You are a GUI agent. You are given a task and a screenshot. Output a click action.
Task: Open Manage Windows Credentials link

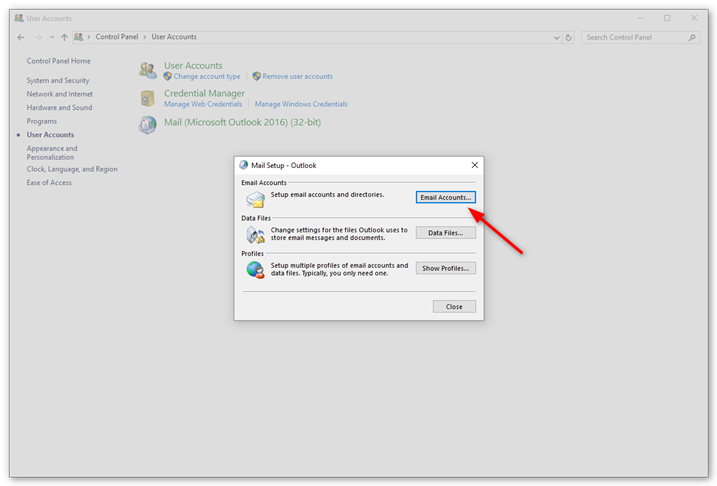pyautogui.click(x=301, y=104)
